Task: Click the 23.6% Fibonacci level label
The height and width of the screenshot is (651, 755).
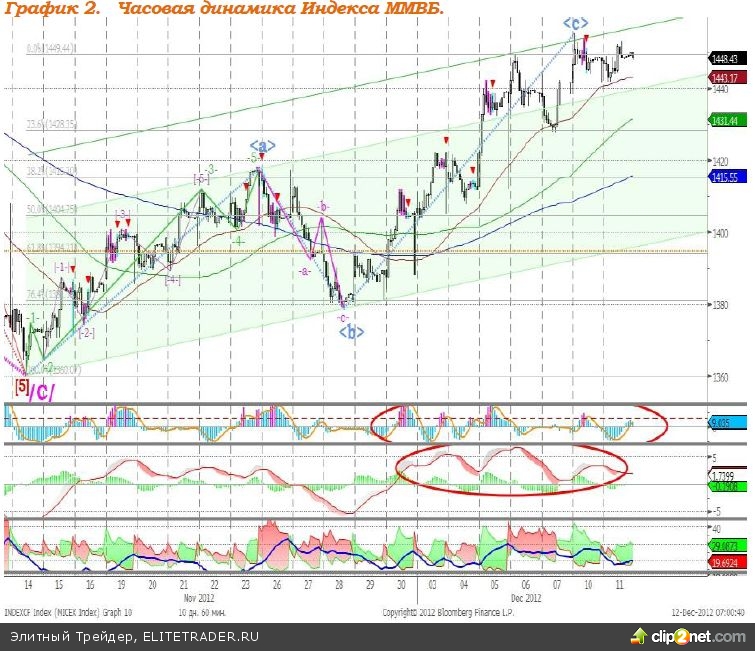Action: (x=37, y=127)
